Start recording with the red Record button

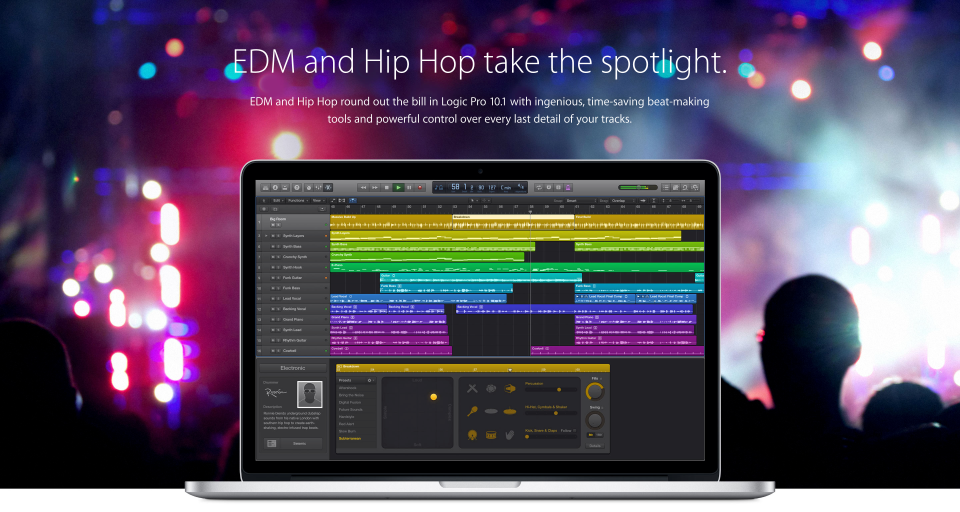pos(420,187)
